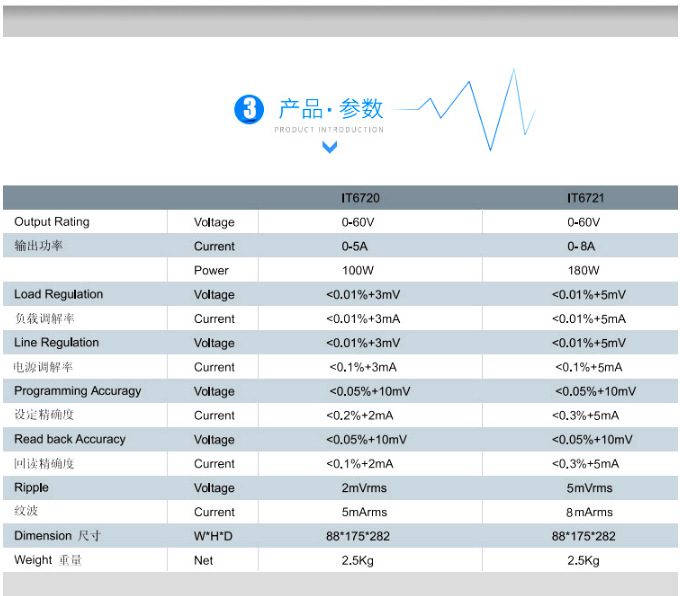Click the 2mVrms ripple value

click(364, 488)
